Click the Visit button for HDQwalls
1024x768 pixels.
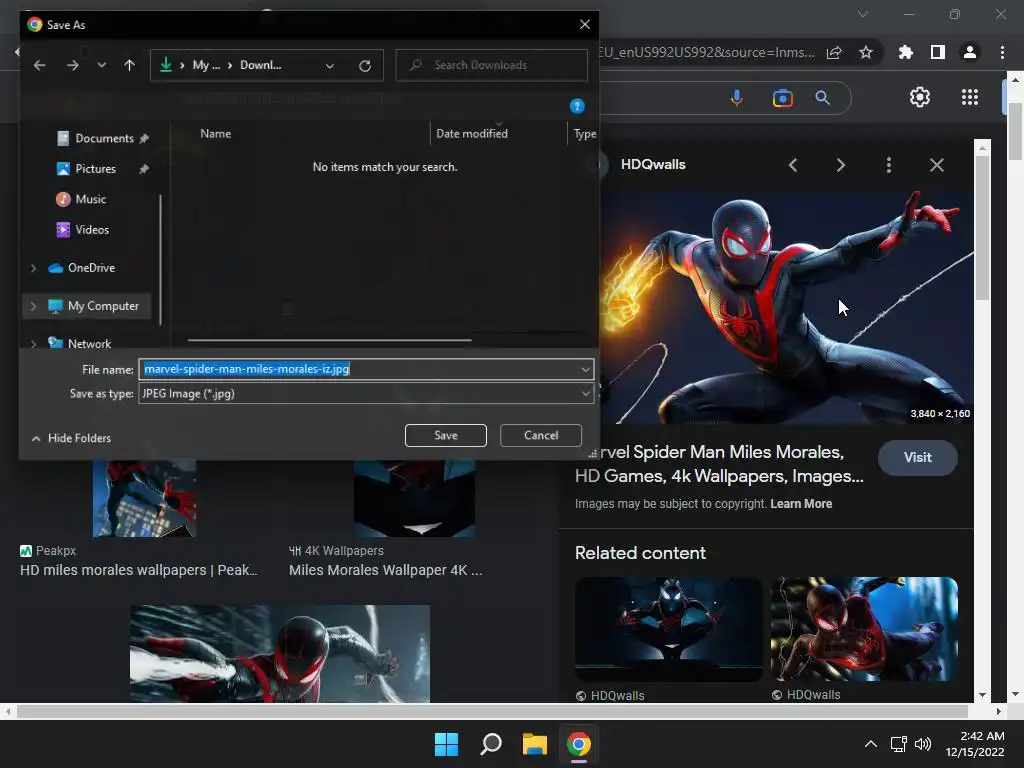[x=917, y=458]
